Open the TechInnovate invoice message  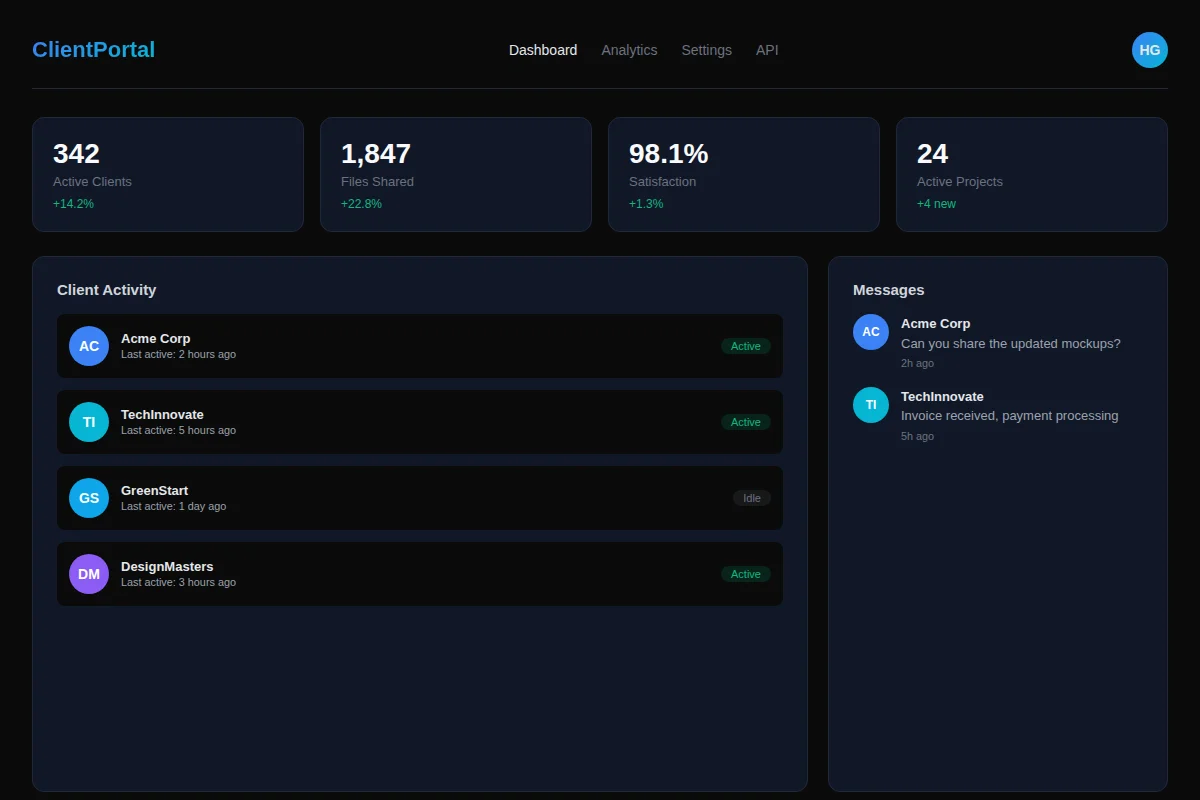click(x=1009, y=415)
